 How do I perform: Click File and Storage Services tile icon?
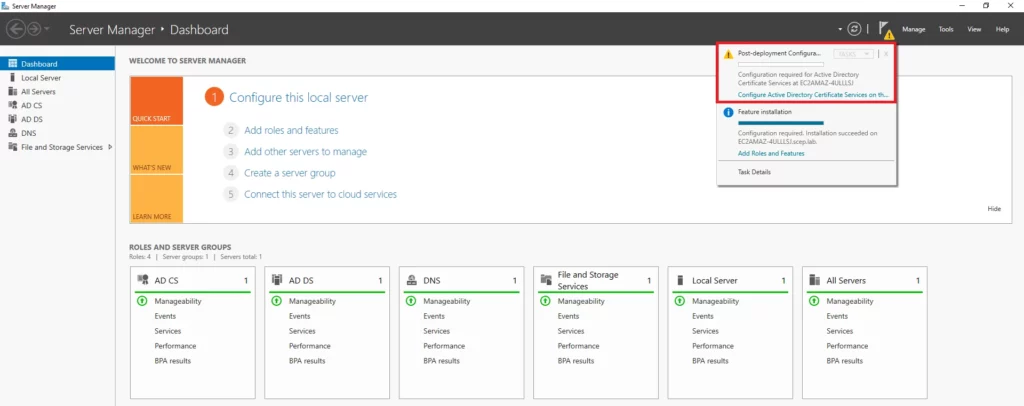pos(546,280)
